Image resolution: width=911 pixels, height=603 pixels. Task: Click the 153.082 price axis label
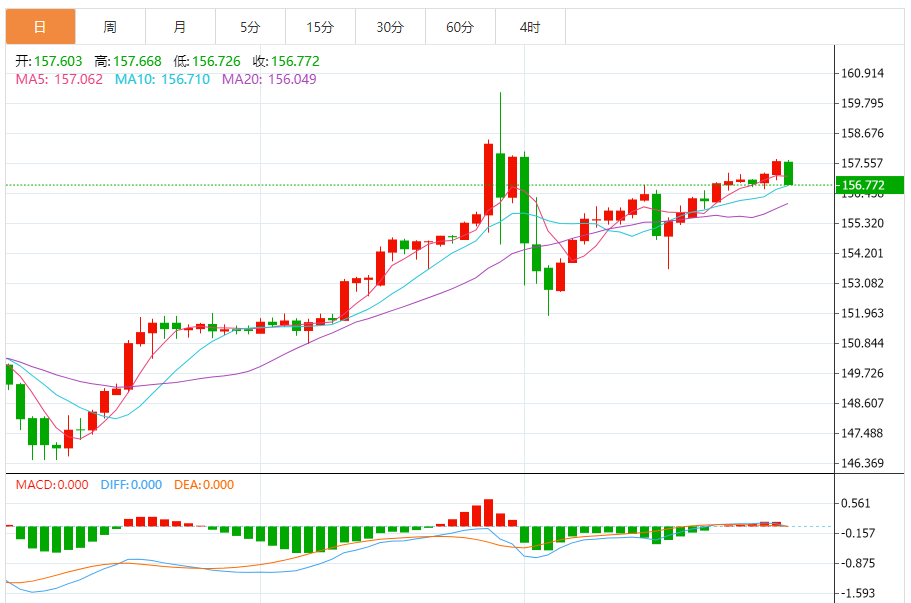[x=863, y=283]
